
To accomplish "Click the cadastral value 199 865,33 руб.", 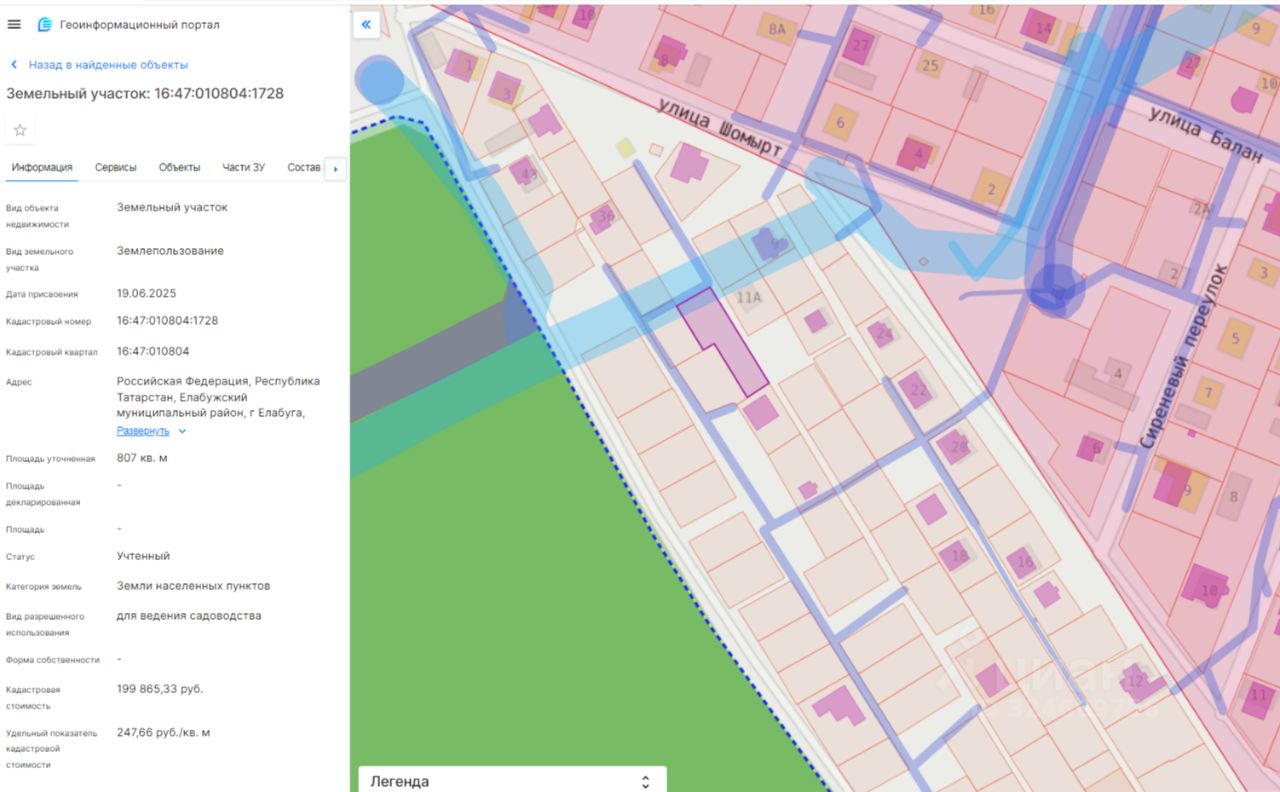I will click(160, 689).
